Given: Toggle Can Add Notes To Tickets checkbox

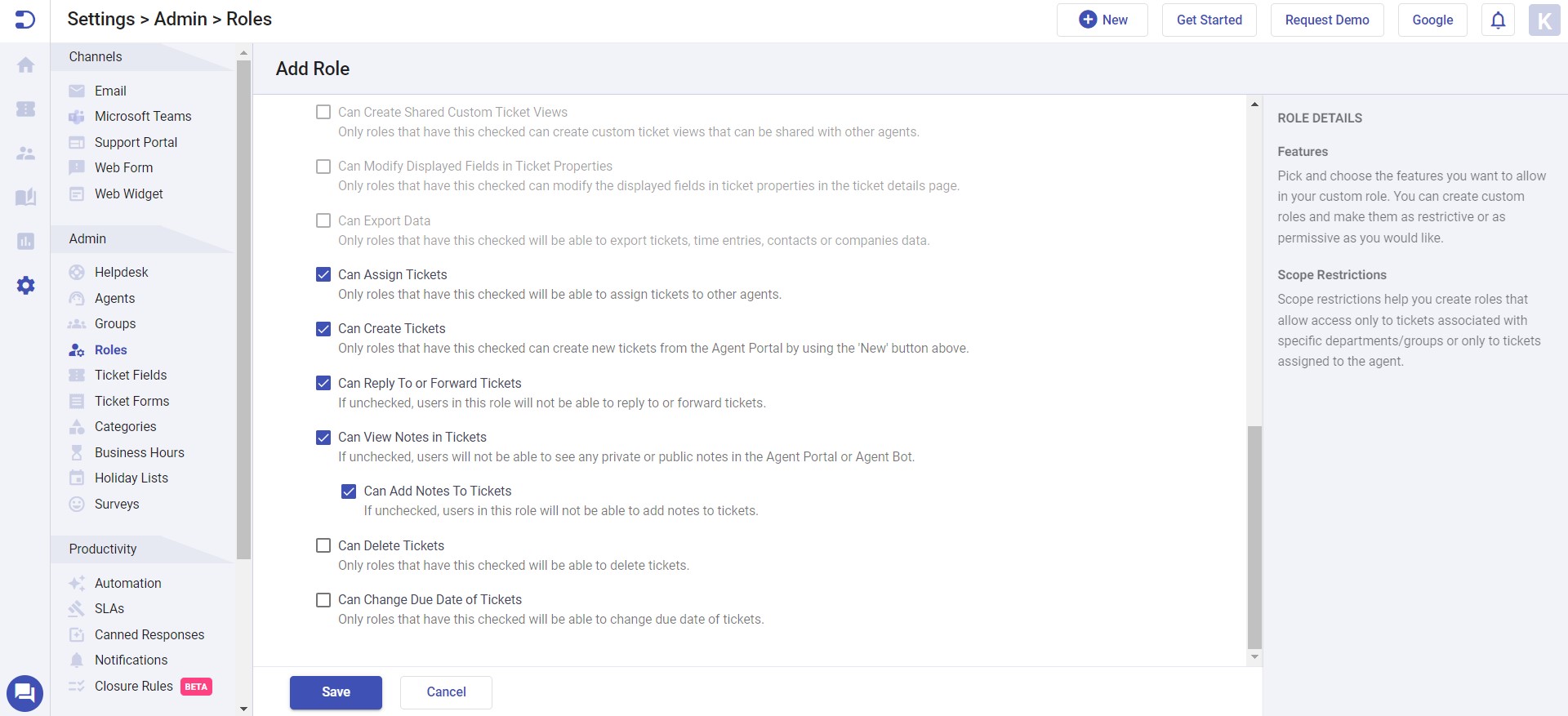Looking at the screenshot, I should tap(349, 491).
